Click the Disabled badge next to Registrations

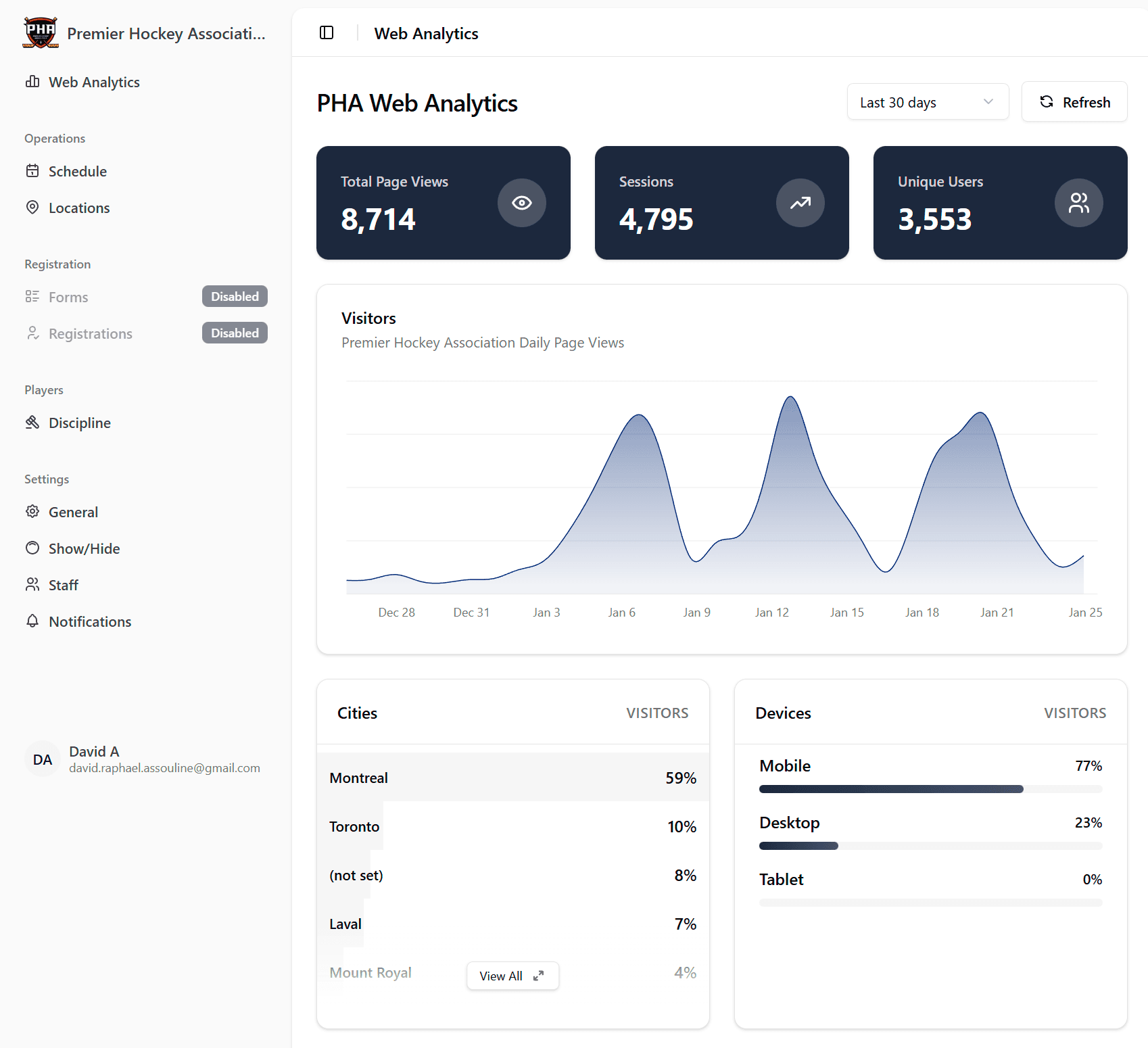(x=235, y=333)
